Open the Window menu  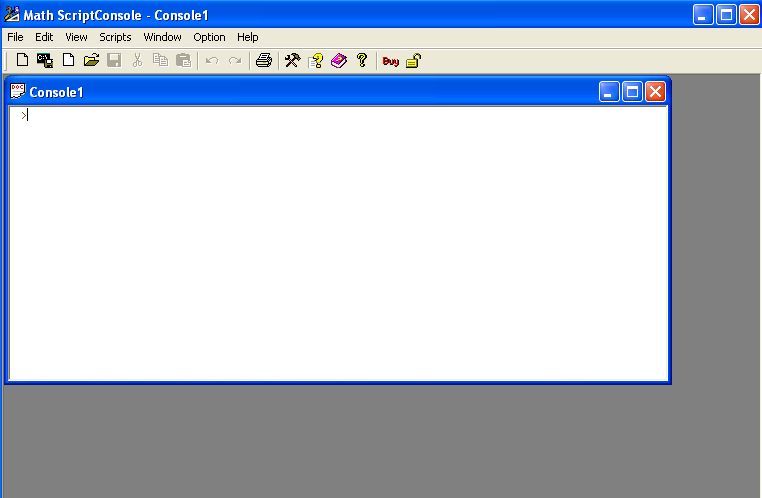[x=162, y=37]
